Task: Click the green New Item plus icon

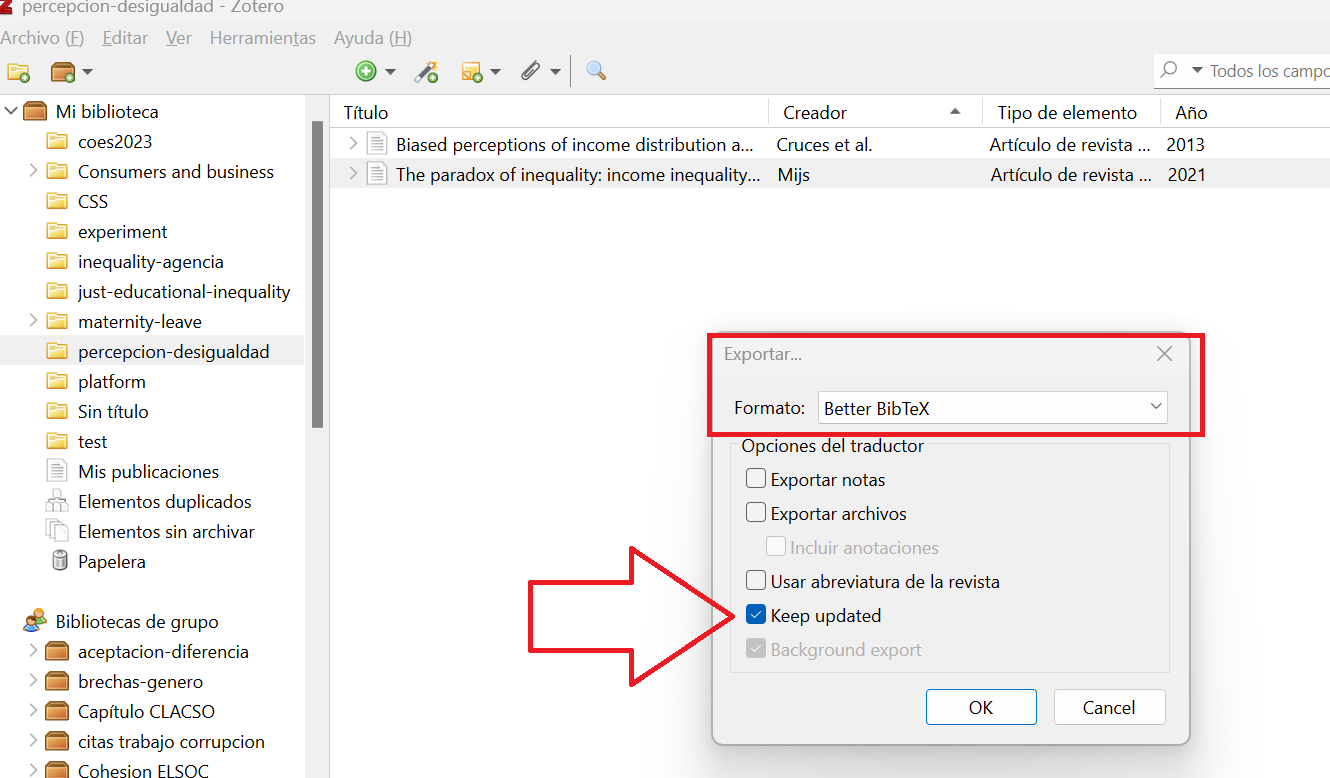Action: [366, 72]
